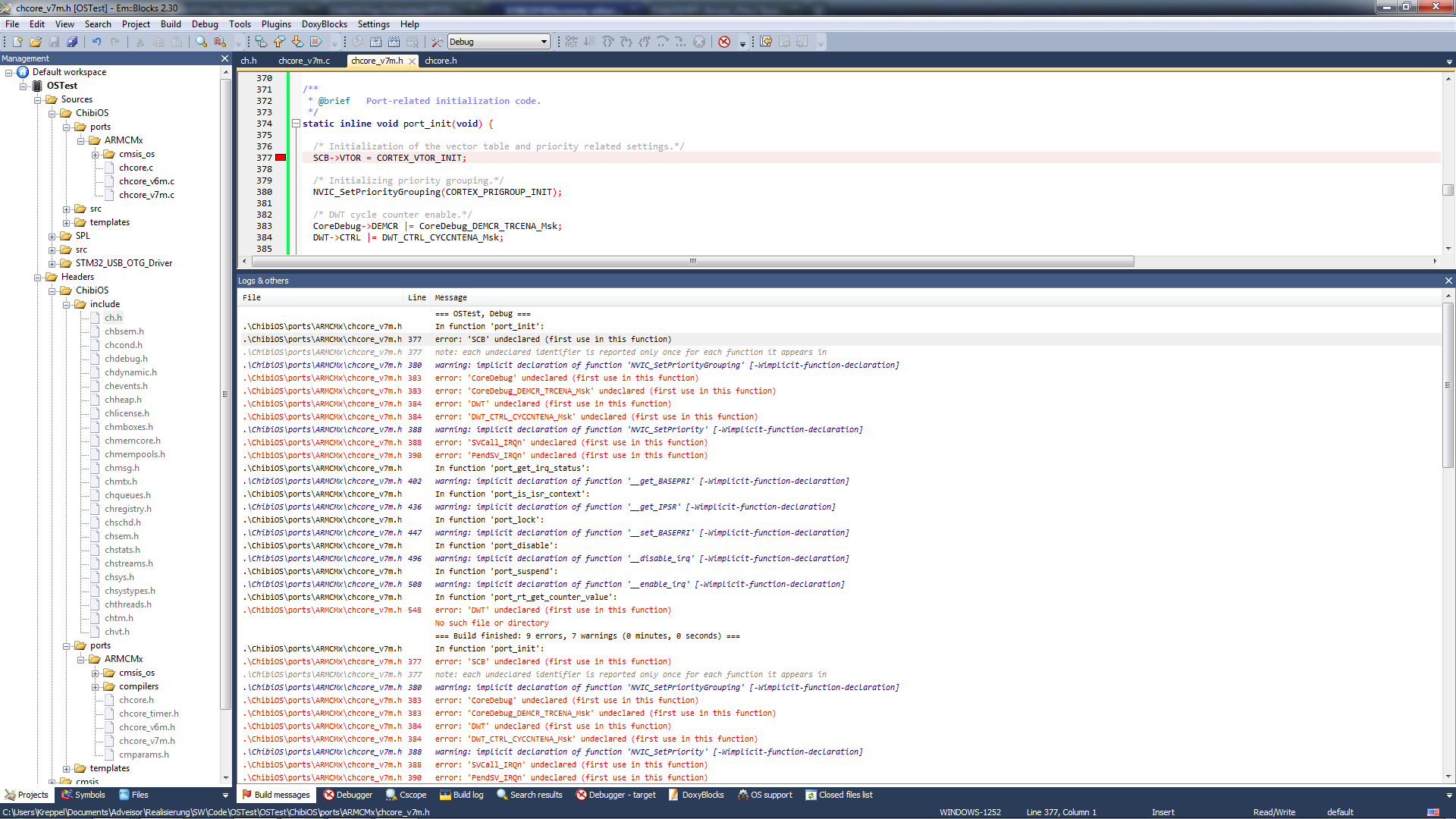
Task: Open the OS support log tab
Action: point(764,795)
